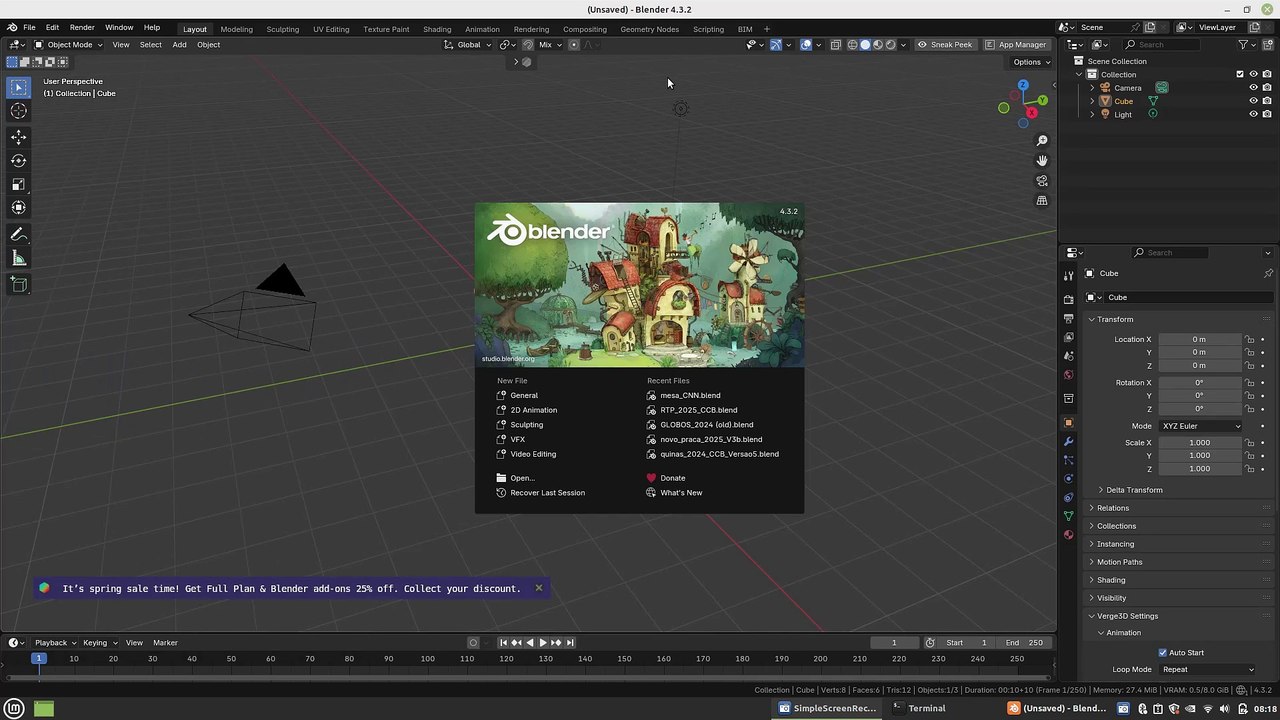Hide Cube in viewport via eye icon
This screenshot has height=720, width=1280.
(x=1253, y=101)
